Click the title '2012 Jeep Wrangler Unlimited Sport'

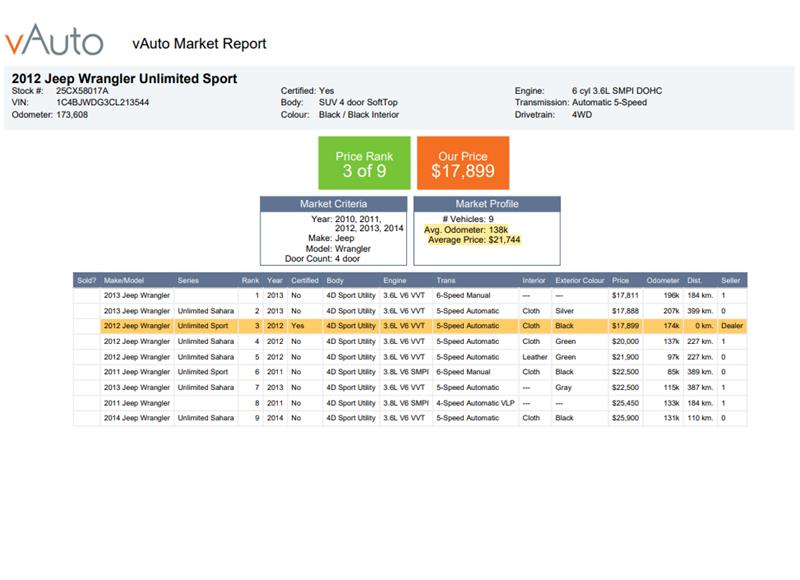coord(124,79)
